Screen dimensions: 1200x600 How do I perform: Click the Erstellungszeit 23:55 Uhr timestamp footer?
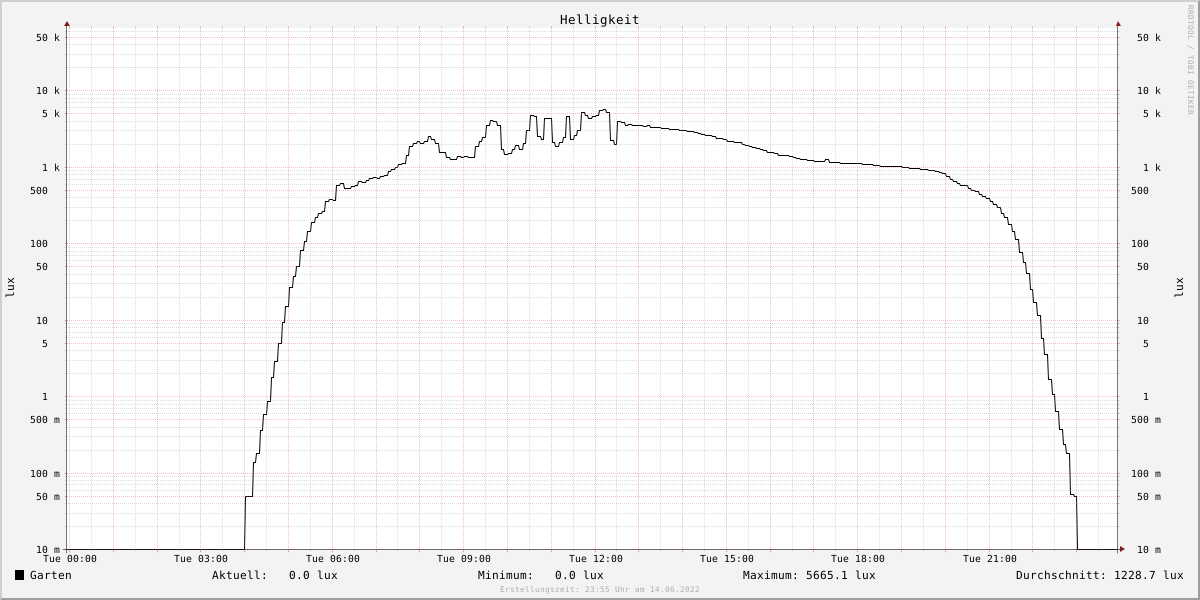(600, 590)
